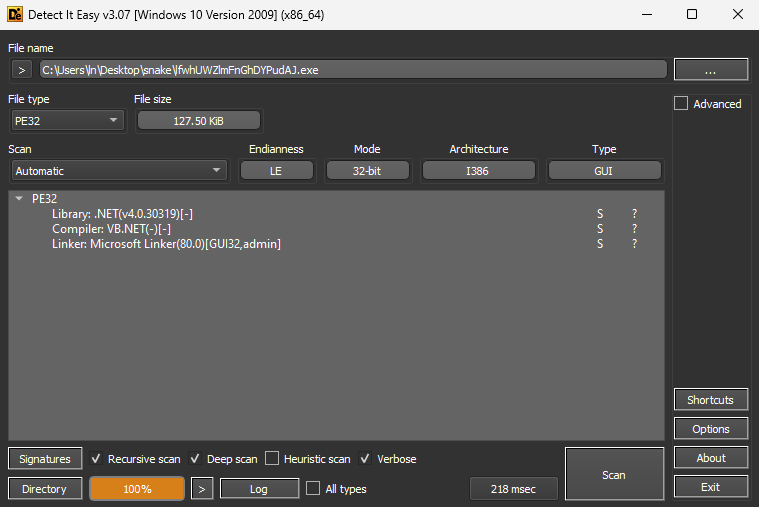The height and width of the screenshot is (507, 759).
Task: Toggle the All types checkbox
Action: tap(313, 489)
